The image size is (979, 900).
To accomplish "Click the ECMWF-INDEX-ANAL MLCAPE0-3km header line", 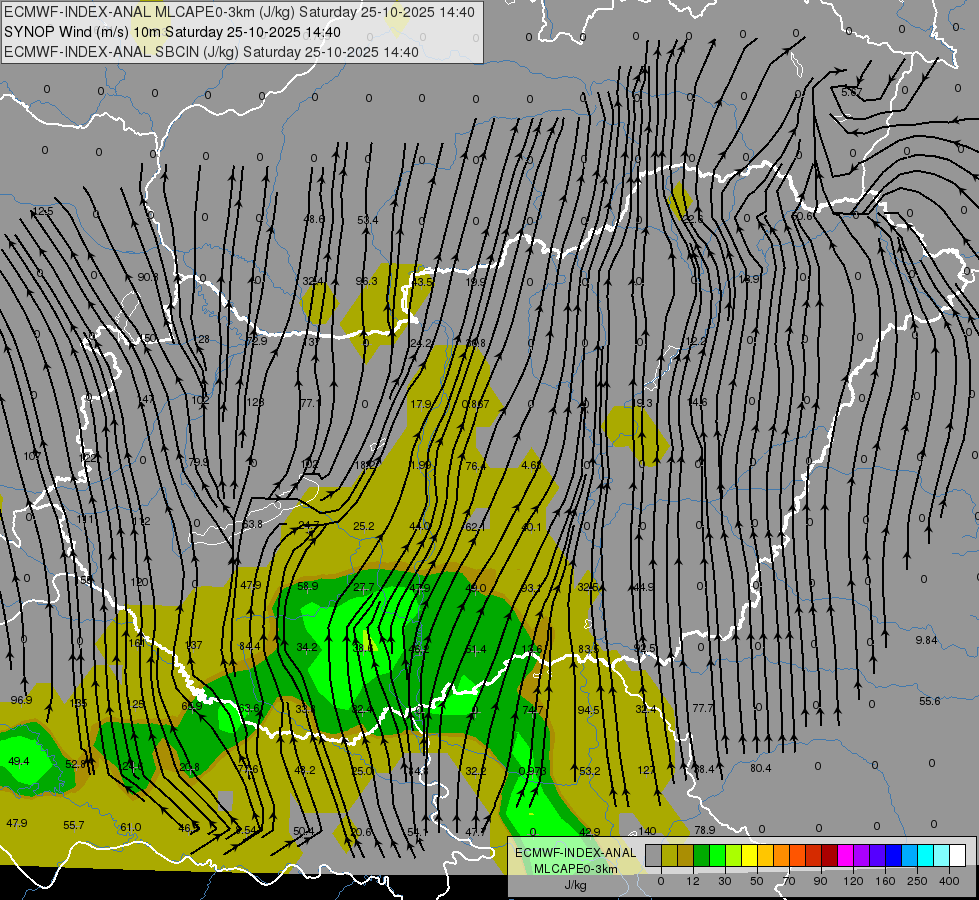I will pos(239,12).
